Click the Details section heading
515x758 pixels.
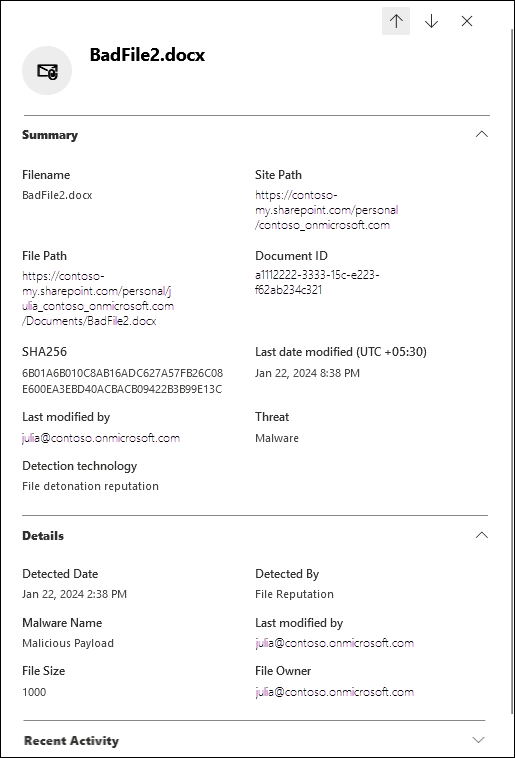[x=43, y=536]
